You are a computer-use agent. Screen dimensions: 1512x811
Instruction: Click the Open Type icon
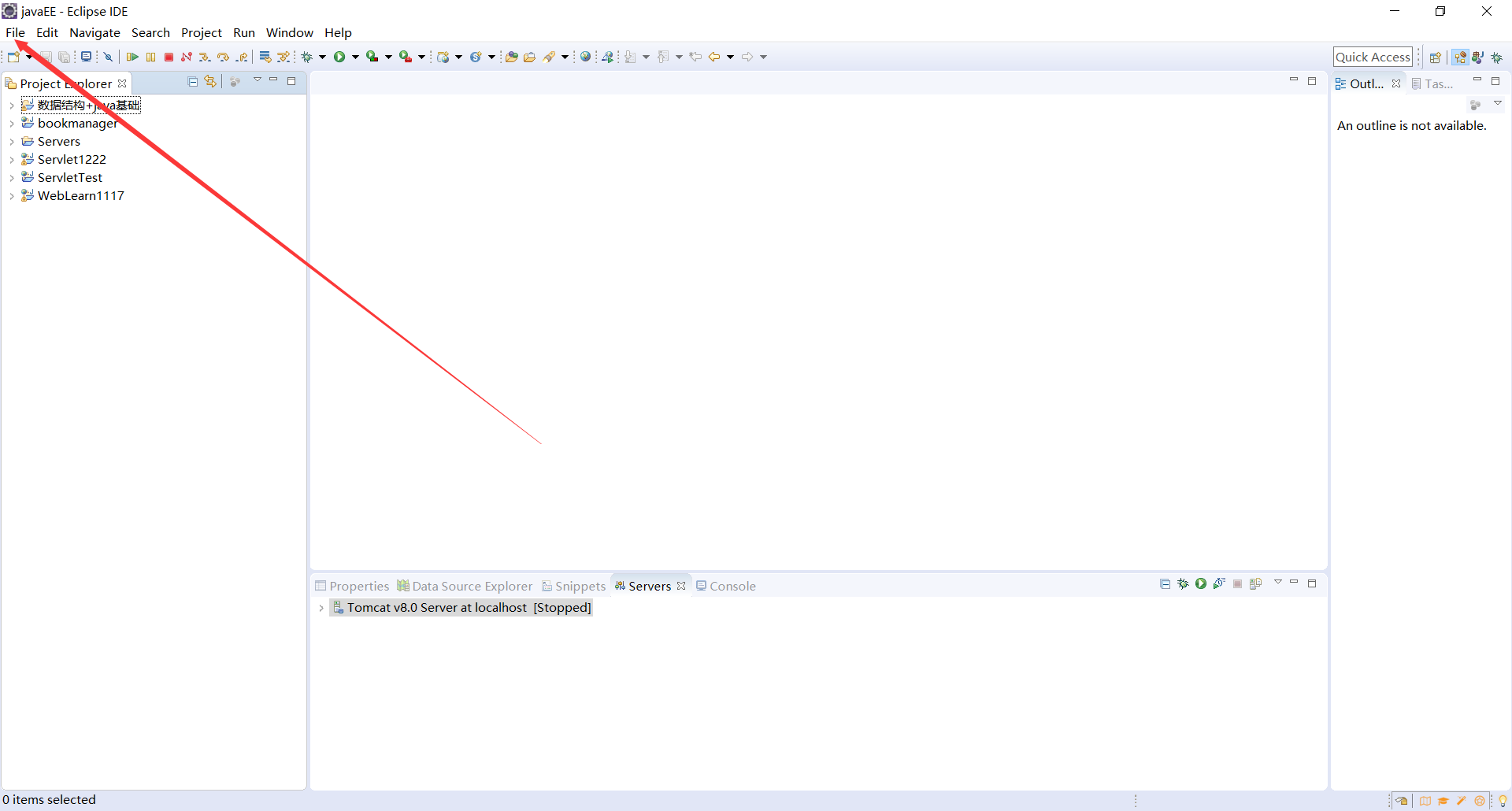point(512,57)
